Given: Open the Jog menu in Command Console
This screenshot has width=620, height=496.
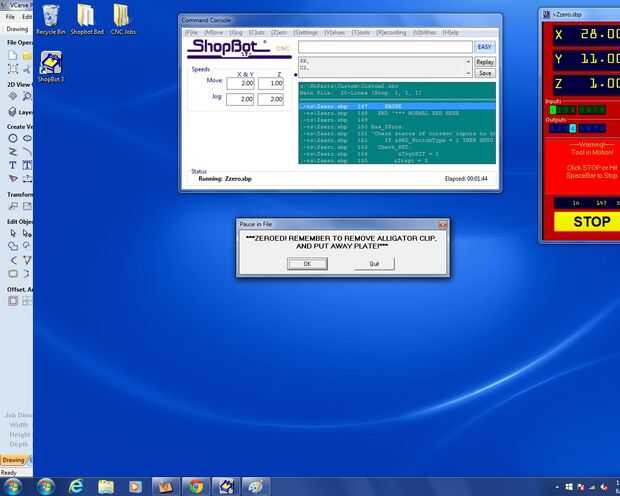Looking at the screenshot, I should (x=236, y=32).
